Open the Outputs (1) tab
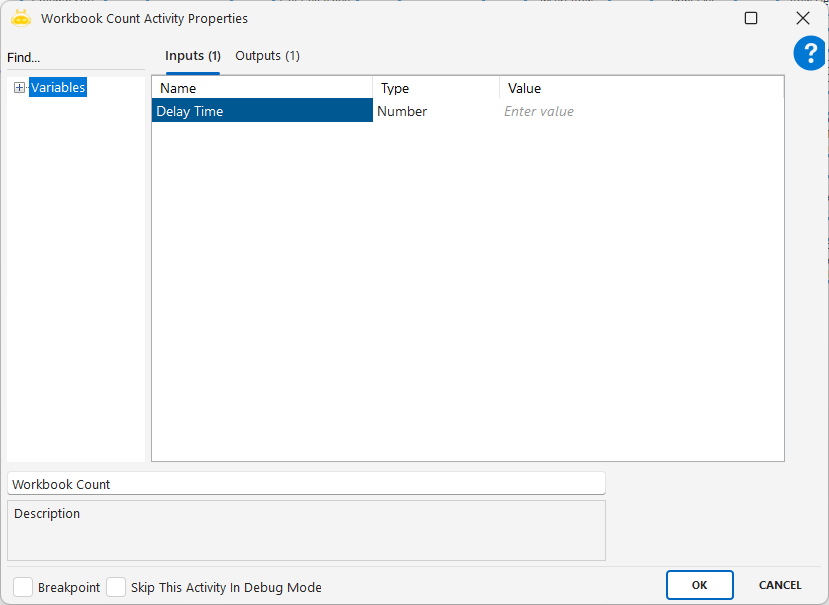829x605 pixels. coord(267,56)
